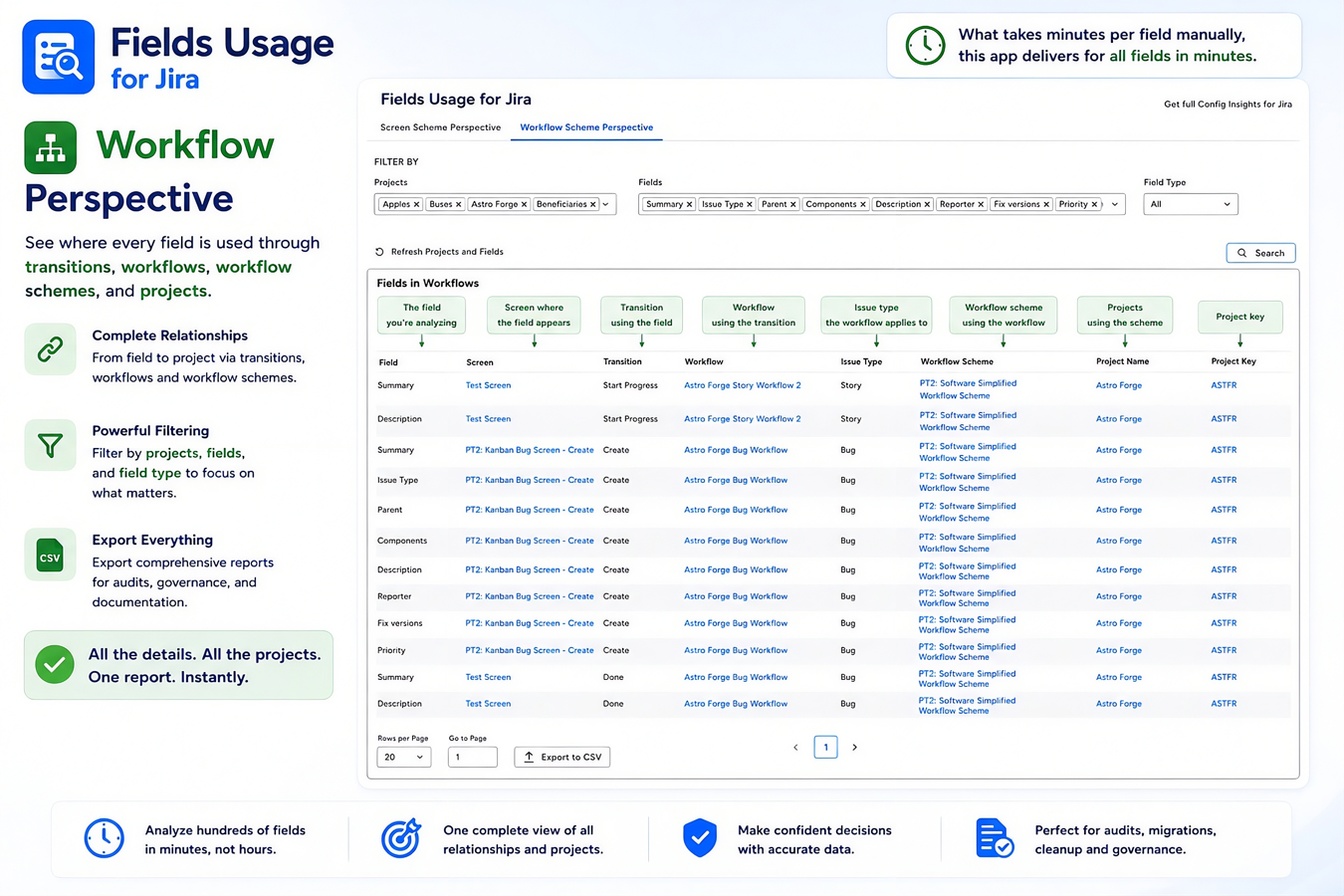
Task: Remove the Reporter field tag
Action: (x=981, y=204)
